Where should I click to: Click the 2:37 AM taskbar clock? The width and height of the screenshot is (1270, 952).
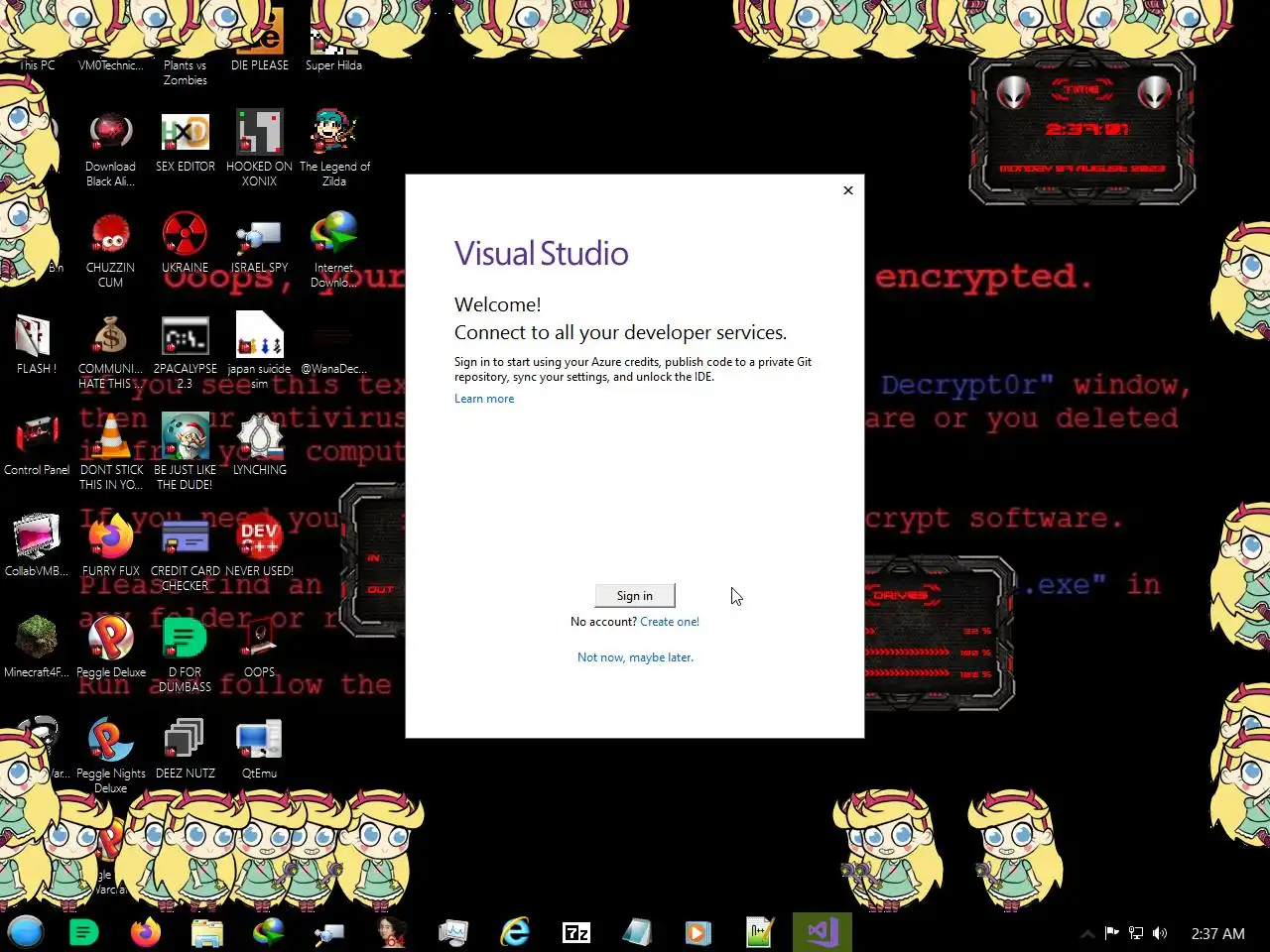click(x=1218, y=933)
